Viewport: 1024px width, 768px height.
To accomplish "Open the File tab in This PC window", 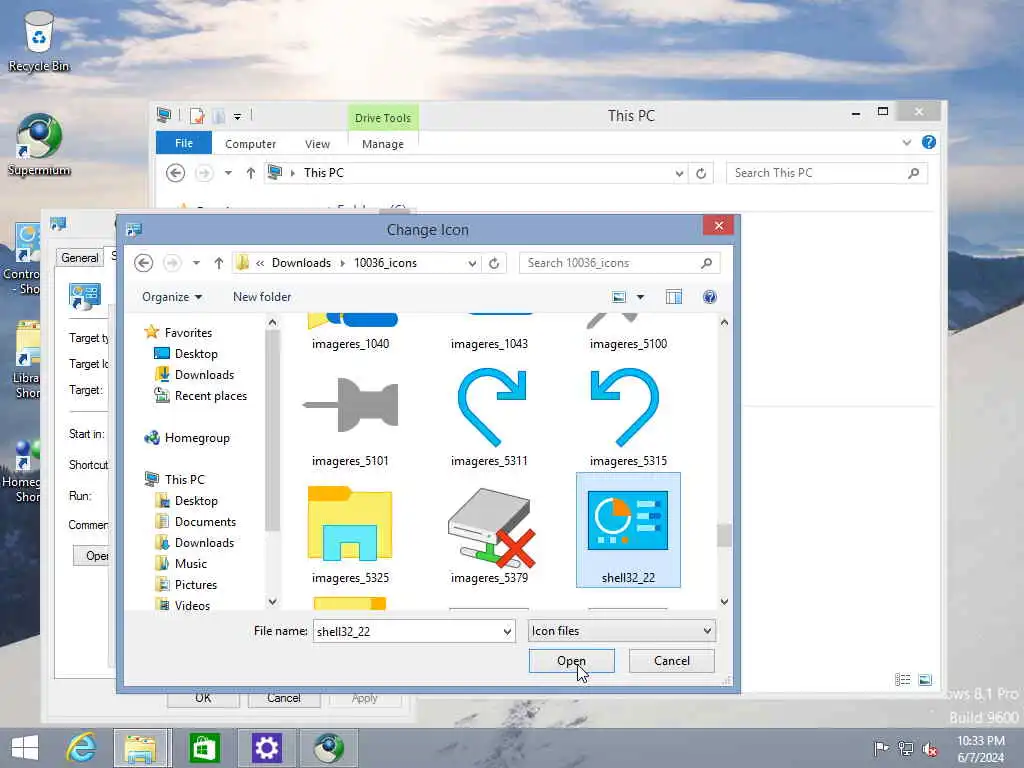I will click(184, 143).
